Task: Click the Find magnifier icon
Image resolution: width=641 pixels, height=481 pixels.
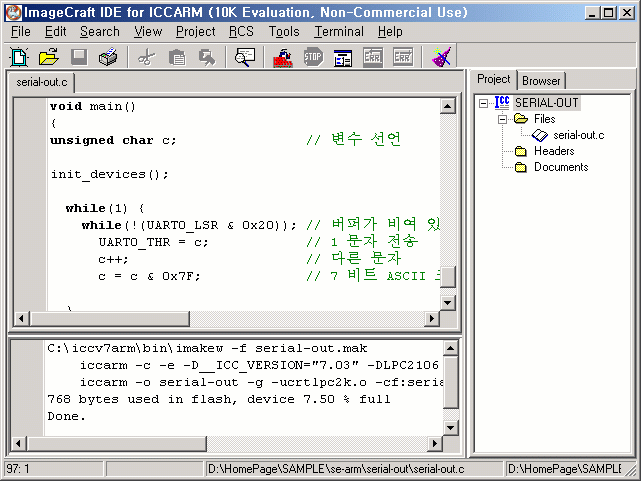Action: pos(244,57)
